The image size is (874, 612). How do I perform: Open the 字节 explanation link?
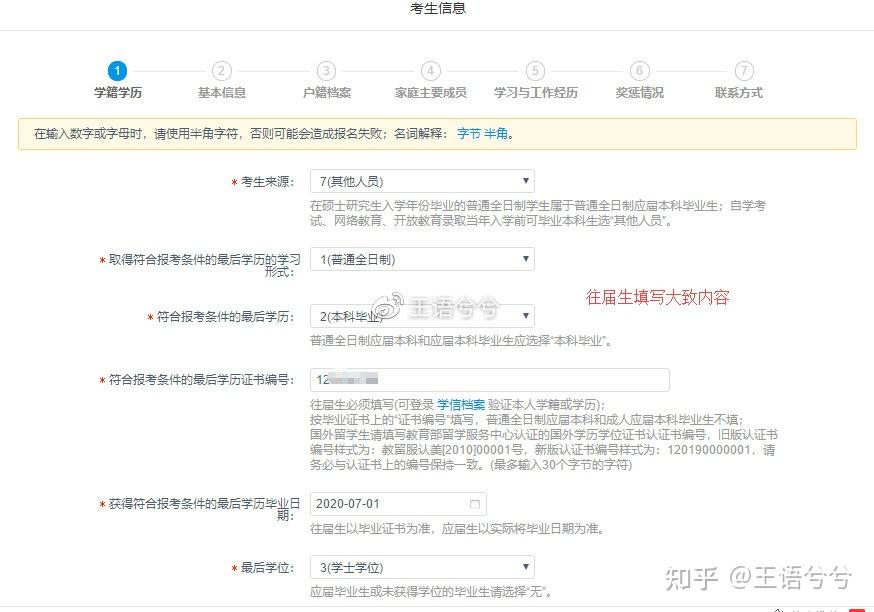pyautogui.click(x=469, y=134)
